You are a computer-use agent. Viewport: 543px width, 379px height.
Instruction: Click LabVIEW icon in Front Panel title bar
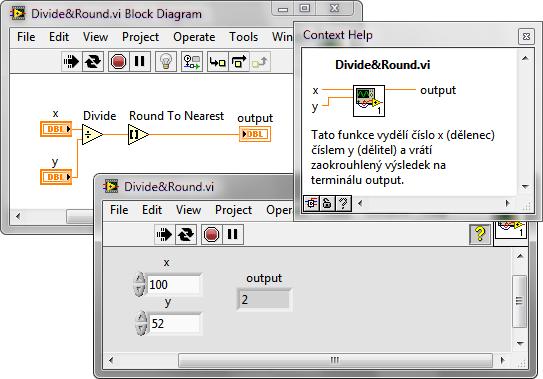111,187
